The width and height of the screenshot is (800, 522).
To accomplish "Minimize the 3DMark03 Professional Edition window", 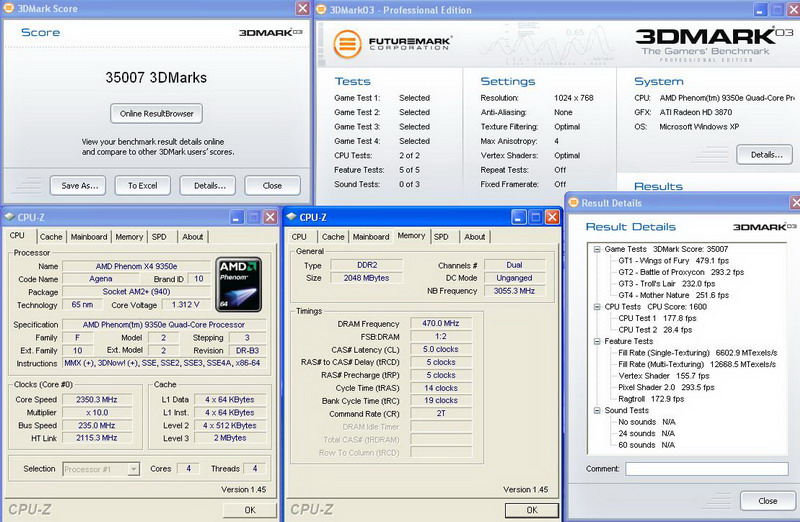I will coord(760,9).
